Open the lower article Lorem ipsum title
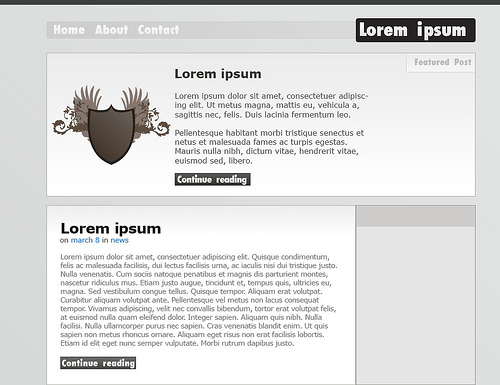 [111, 228]
